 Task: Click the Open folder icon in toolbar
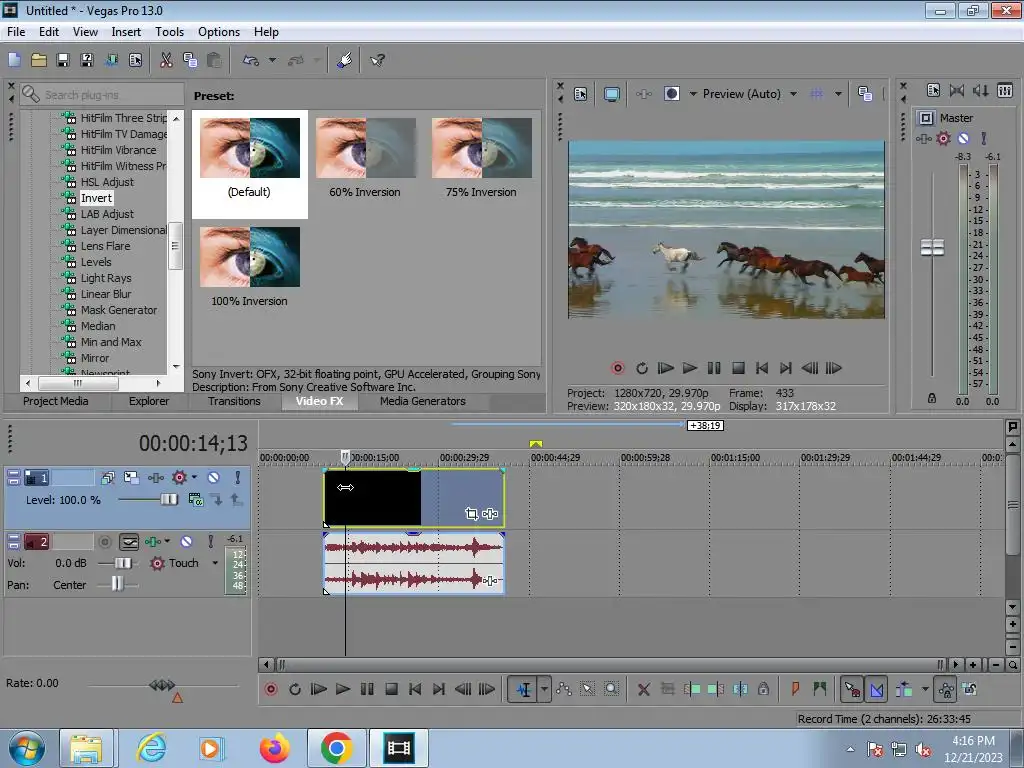(x=39, y=61)
